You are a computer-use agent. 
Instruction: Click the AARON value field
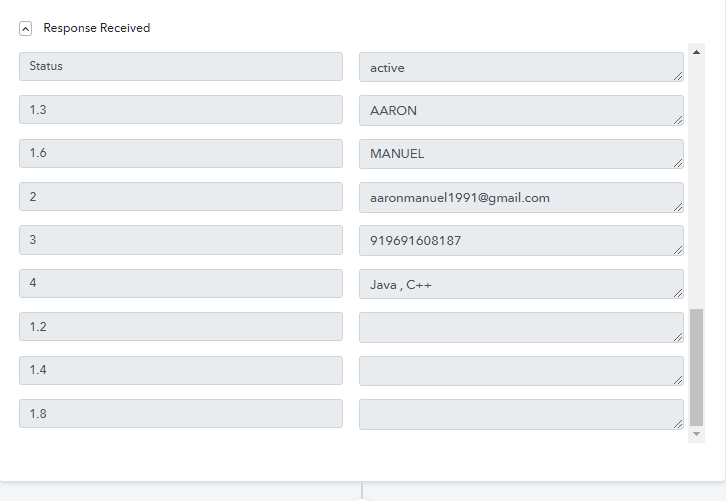(x=520, y=110)
